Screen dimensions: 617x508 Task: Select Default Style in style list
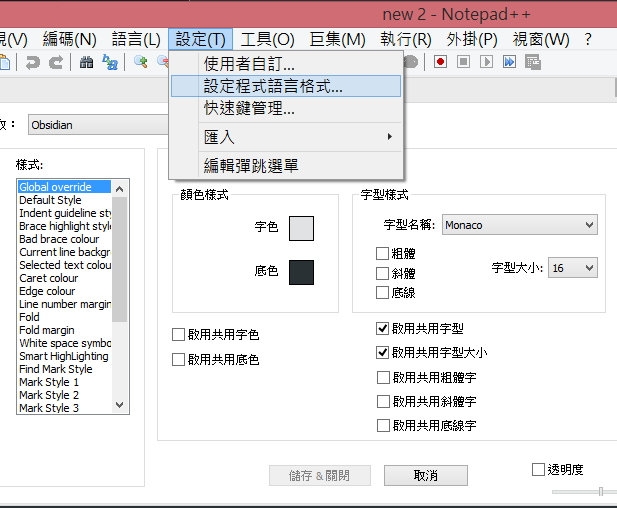coord(64,200)
